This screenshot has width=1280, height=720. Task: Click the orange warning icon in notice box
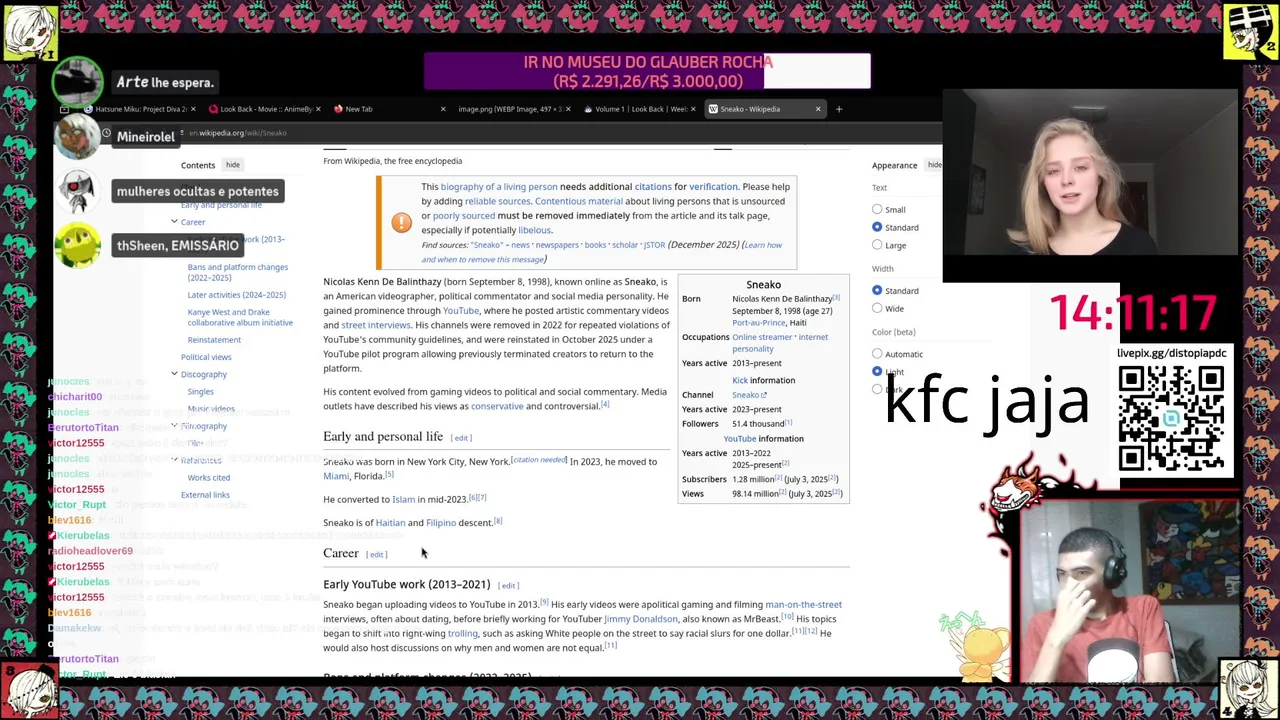401,222
